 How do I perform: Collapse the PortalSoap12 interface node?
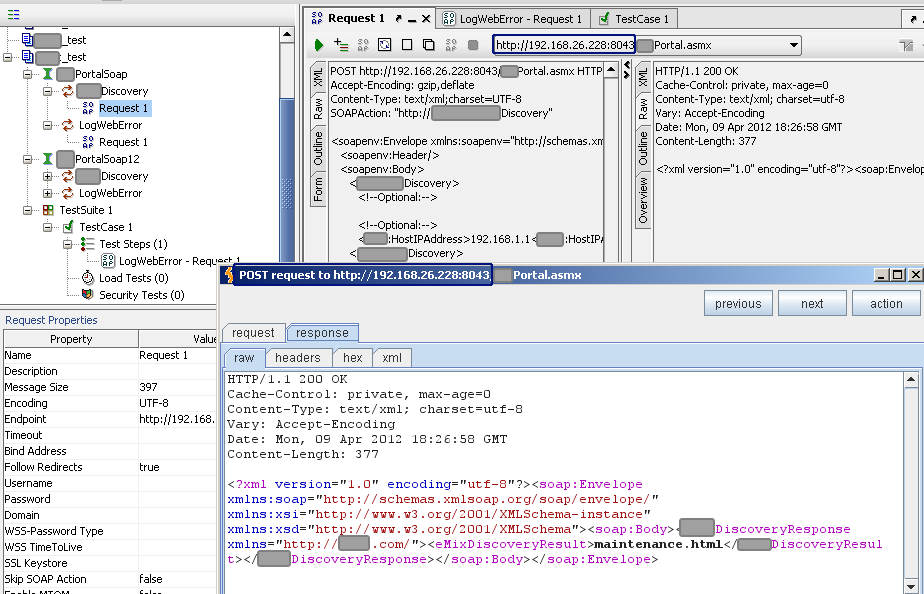(27, 159)
